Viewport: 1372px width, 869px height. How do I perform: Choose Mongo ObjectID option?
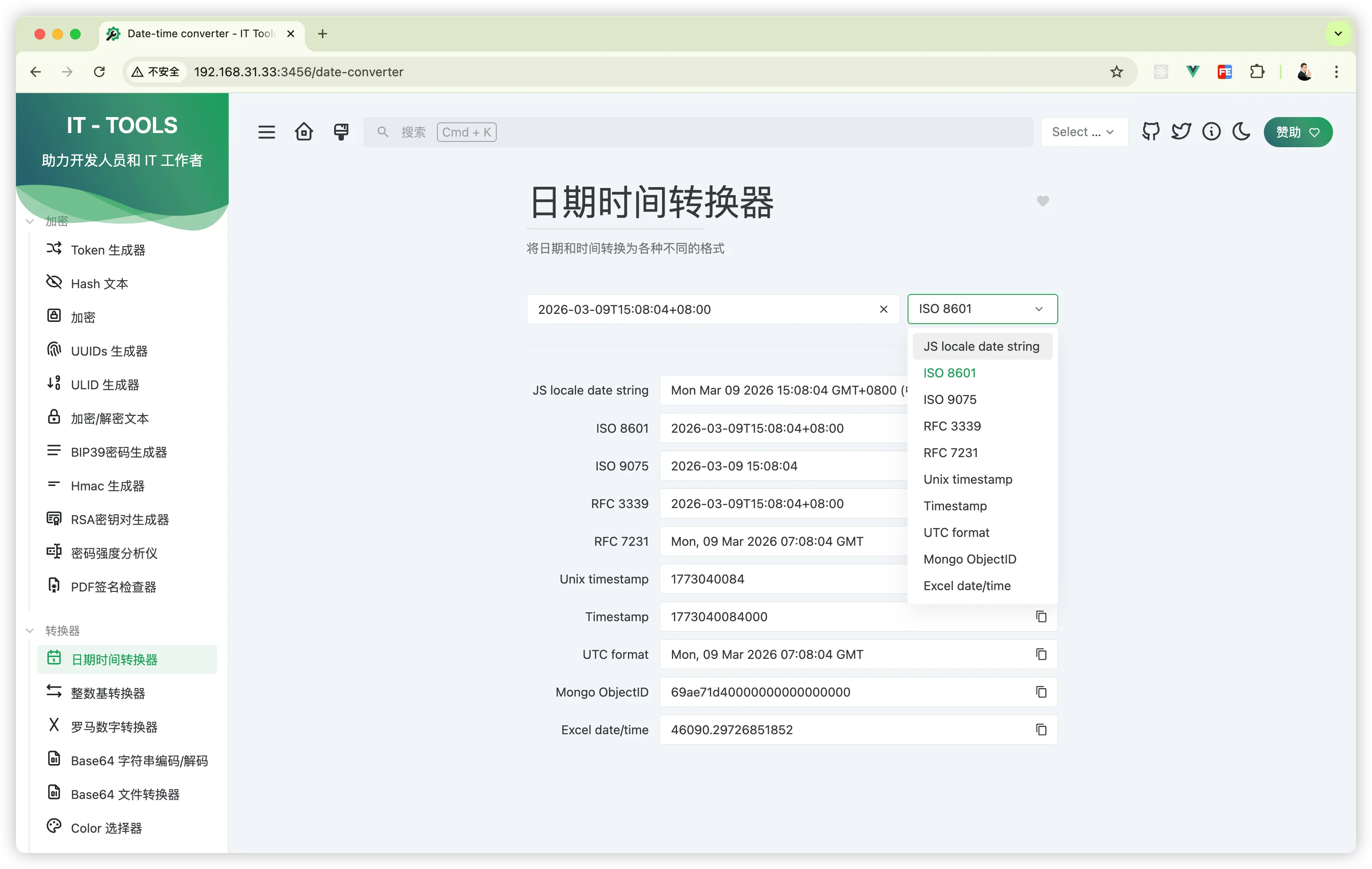tap(982, 559)
